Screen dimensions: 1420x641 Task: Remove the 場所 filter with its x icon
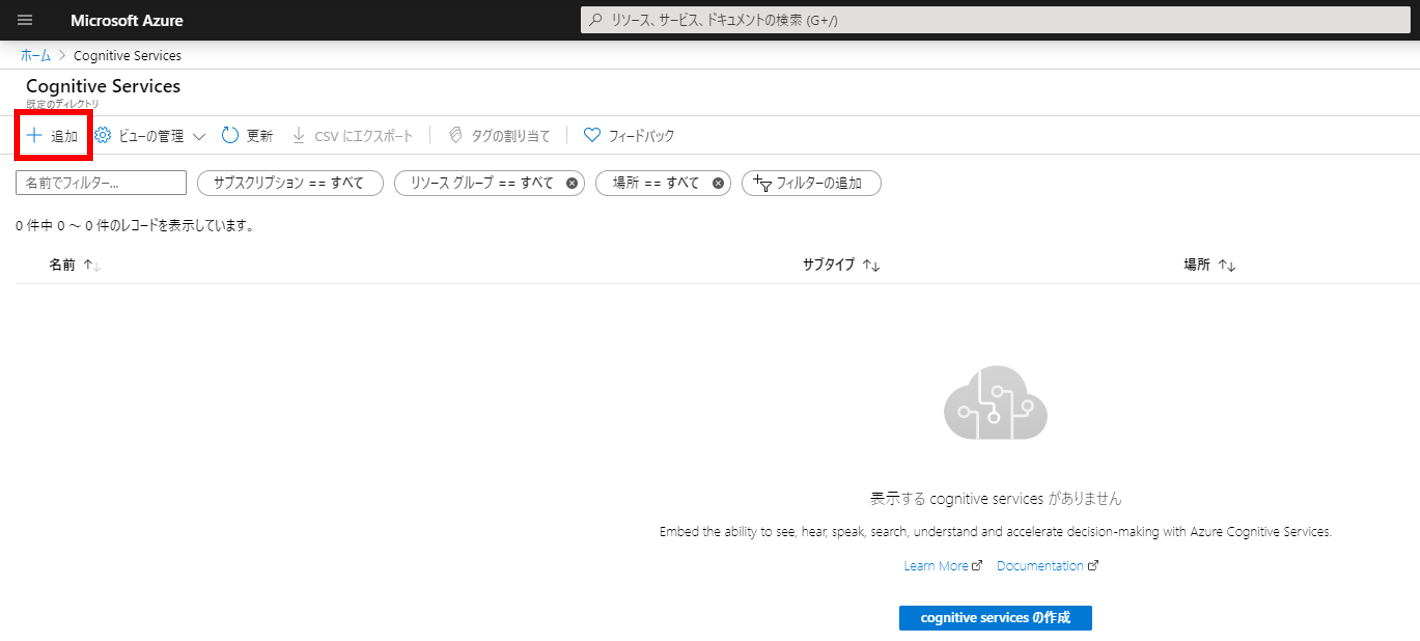coord(718,183)
